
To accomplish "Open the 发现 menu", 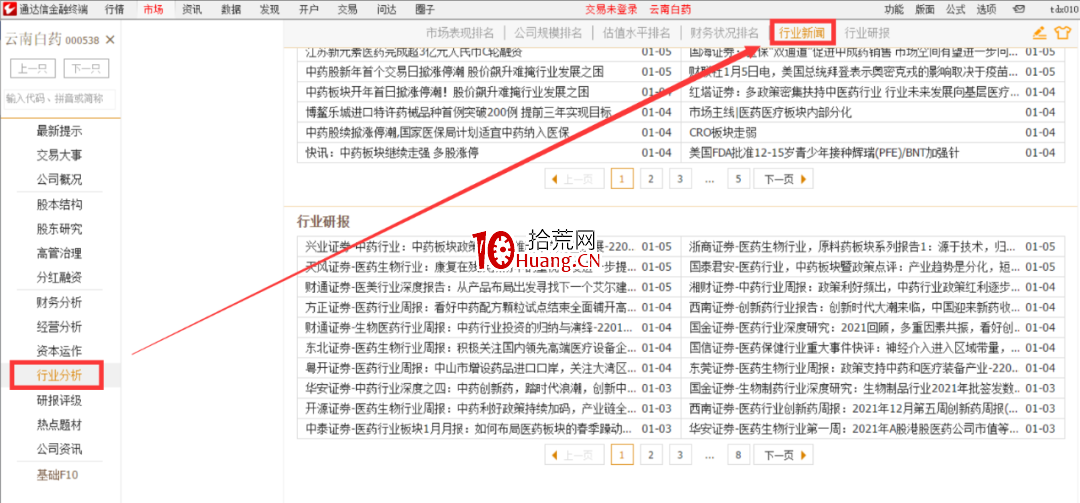I will click(x=270, y=10).
